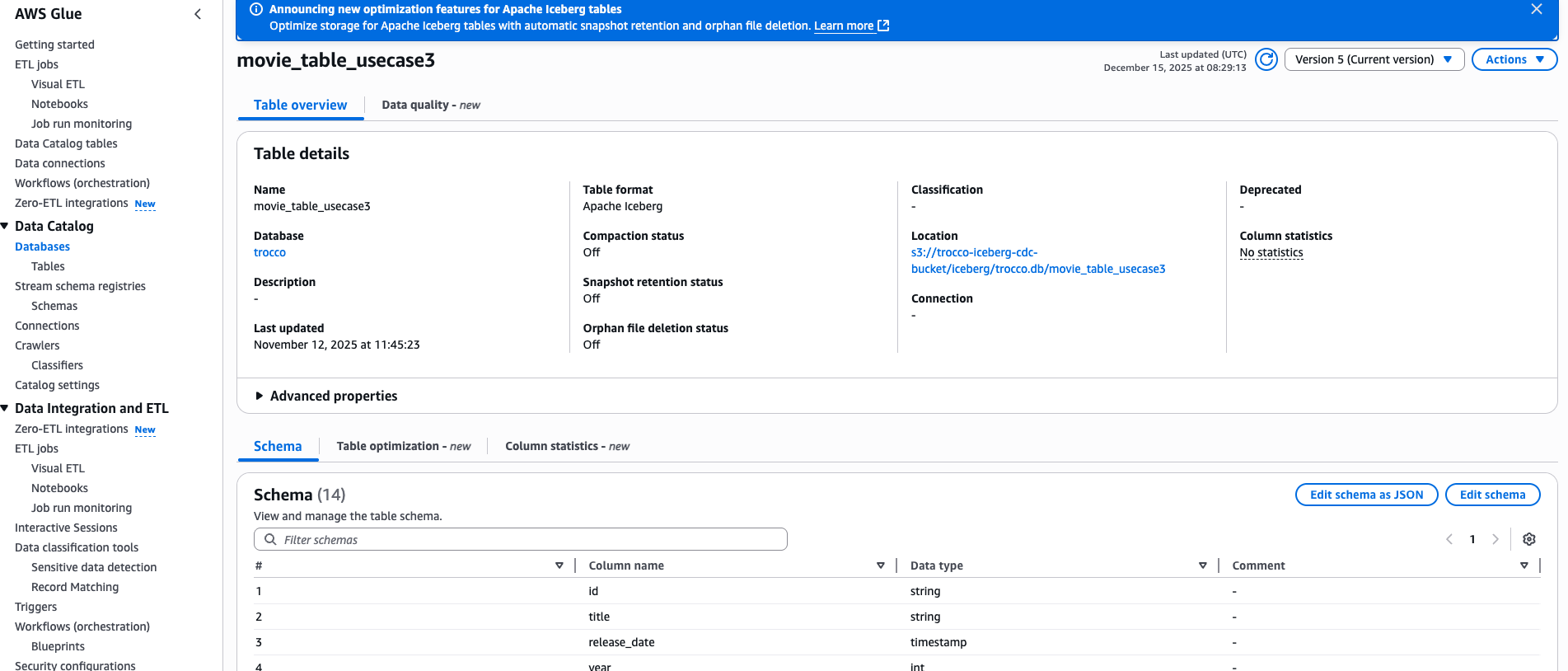Go to next schema page arrow
This screenshot has height=671, width=1568.
coord(1495,539)
